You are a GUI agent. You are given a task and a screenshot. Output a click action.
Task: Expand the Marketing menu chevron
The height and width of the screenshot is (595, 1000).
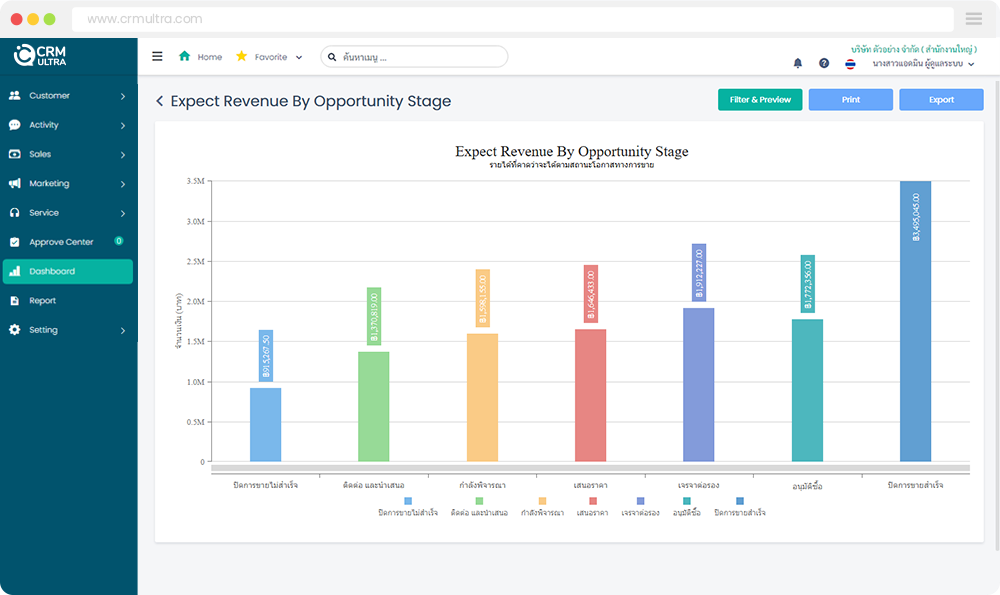click(x=122, y=184)
